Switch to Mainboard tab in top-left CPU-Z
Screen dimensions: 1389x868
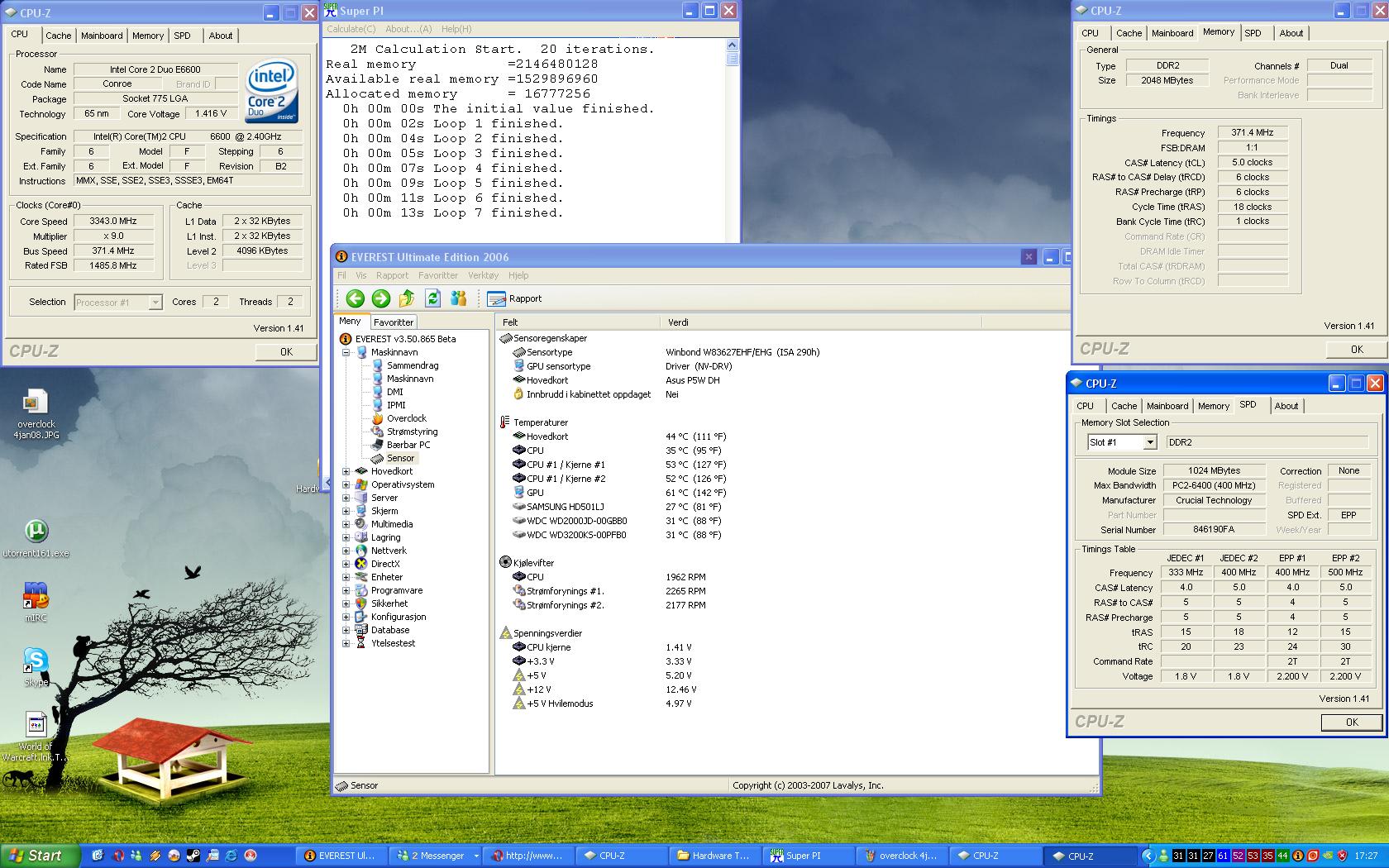[x=102, y=36]
